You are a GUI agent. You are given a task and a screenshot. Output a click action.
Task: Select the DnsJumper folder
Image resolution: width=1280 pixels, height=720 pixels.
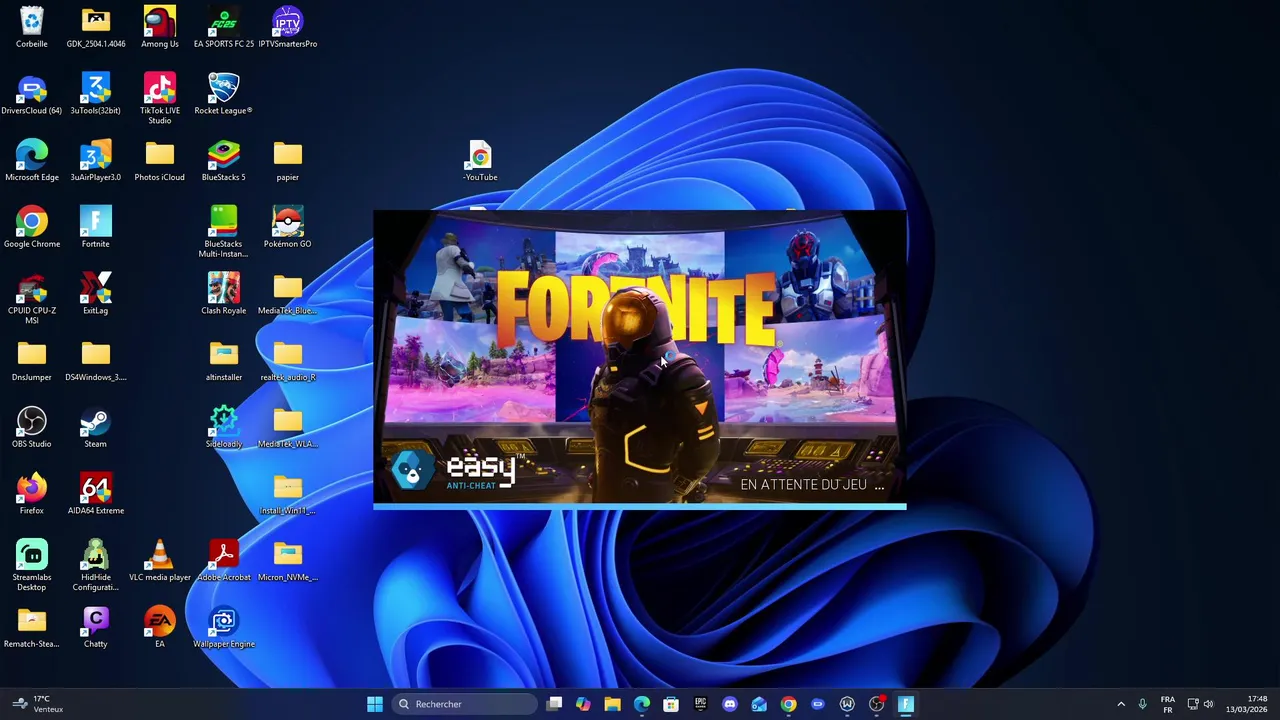coord(32,360)
